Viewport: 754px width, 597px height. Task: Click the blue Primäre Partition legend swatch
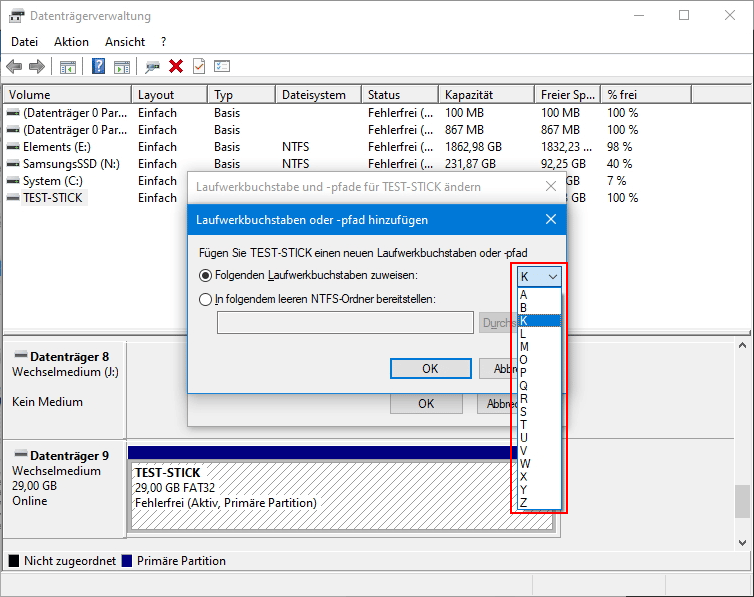126,561
